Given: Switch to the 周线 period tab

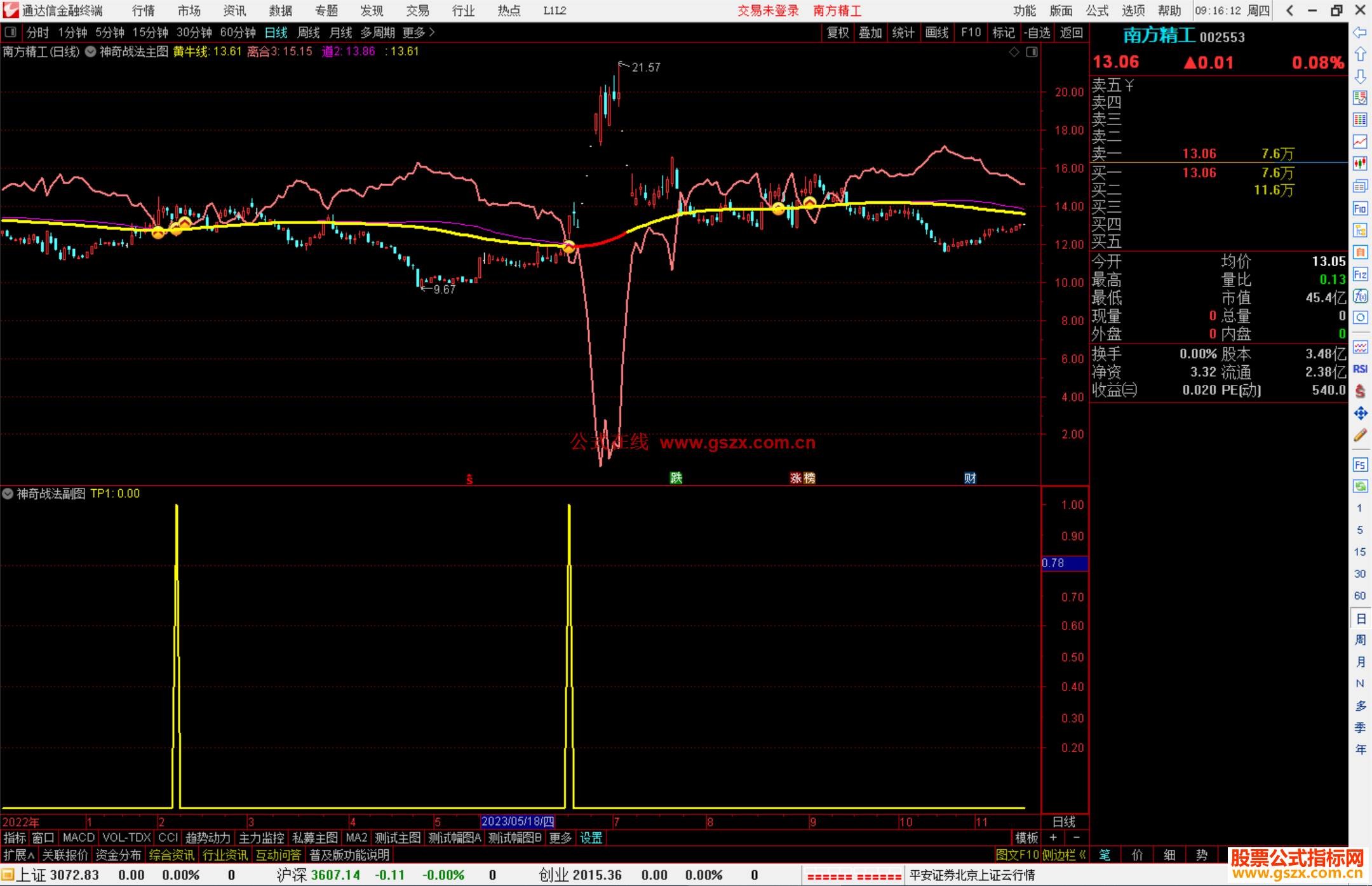Looking at the screenshot, I should click(309, 32).
